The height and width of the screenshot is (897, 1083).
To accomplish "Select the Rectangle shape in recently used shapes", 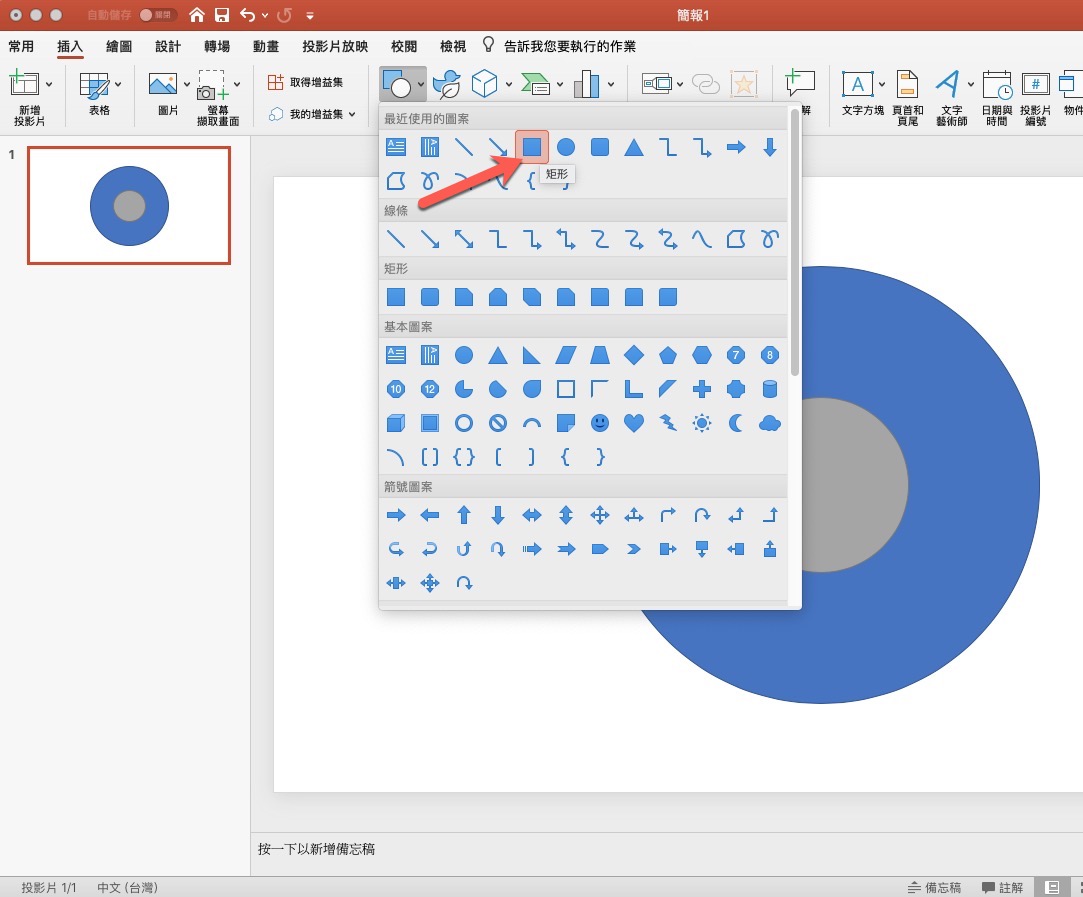I will [532, 147].
